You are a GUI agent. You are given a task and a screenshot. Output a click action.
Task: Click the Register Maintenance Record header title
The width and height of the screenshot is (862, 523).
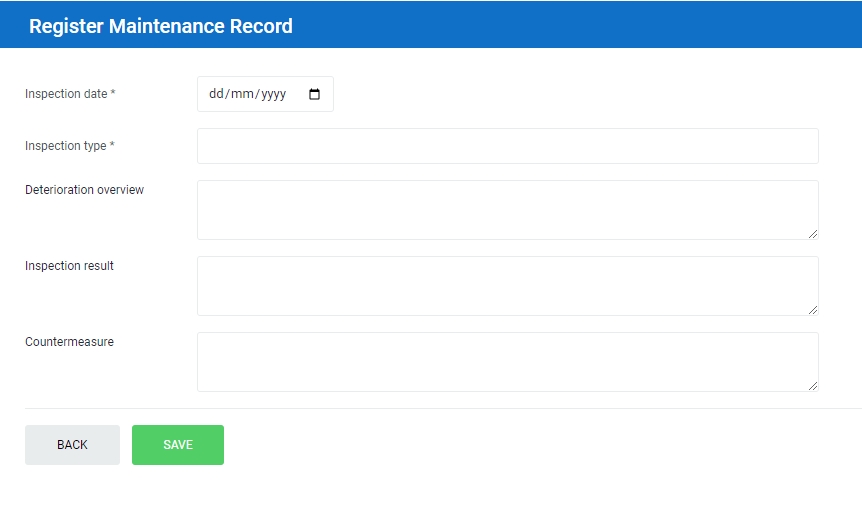(x=161, y=26)
